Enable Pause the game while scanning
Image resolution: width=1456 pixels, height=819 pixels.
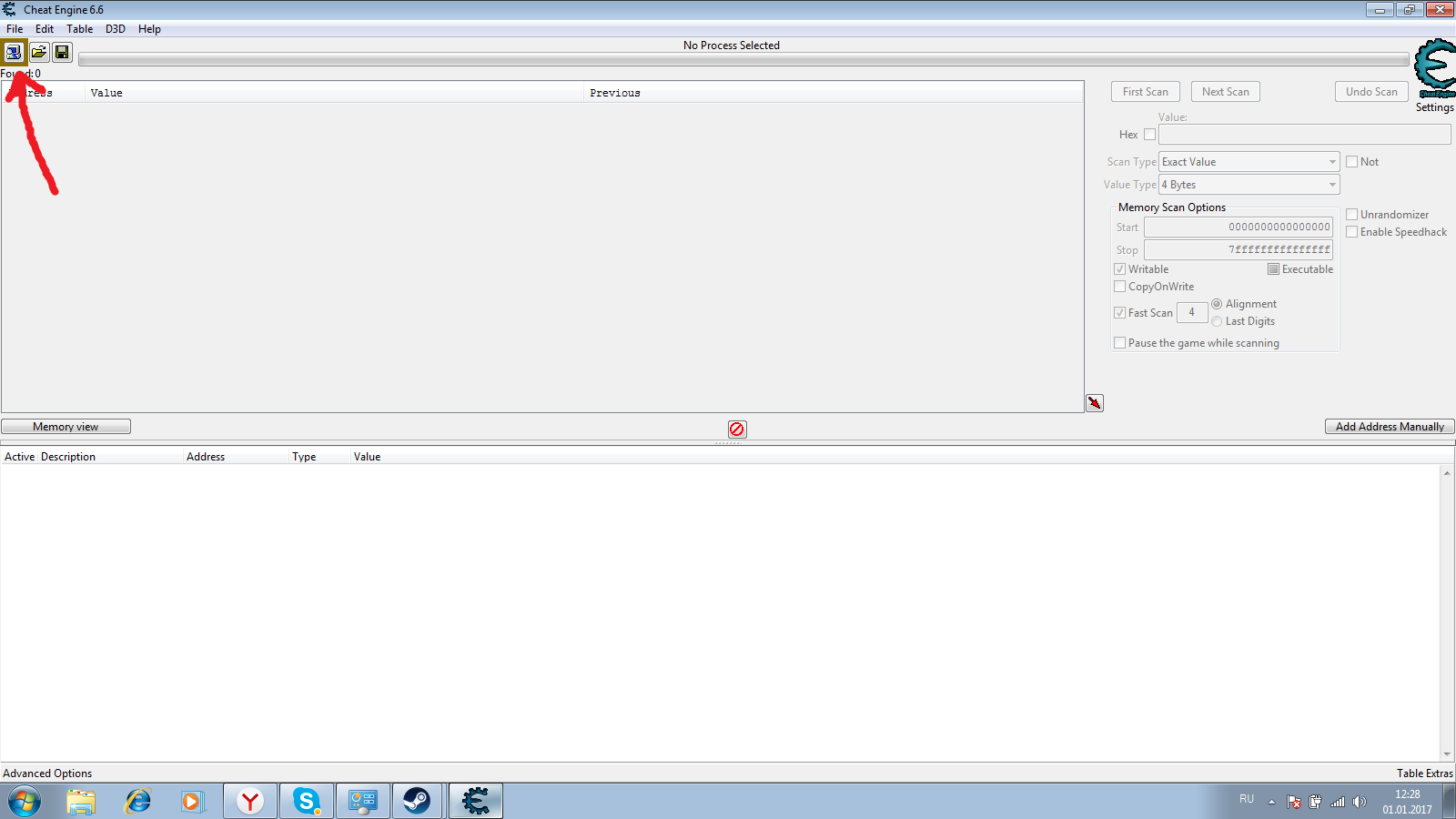coord(1120,343)
